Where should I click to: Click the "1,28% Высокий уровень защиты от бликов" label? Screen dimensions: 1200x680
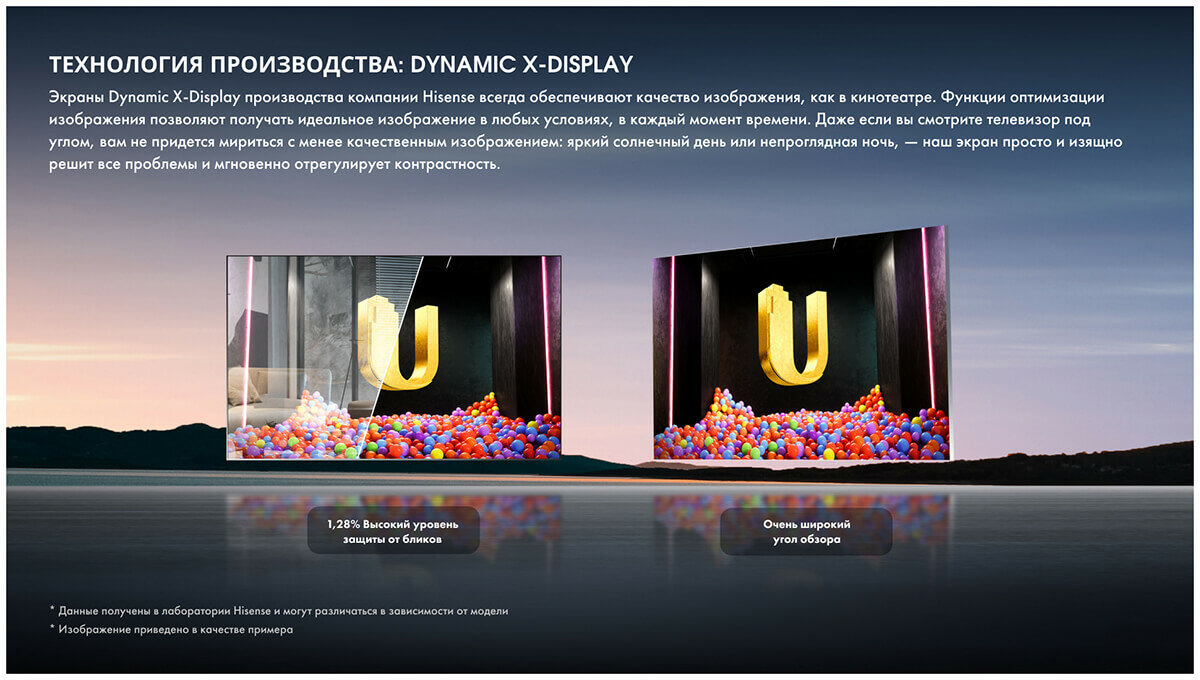click(393, 531)
